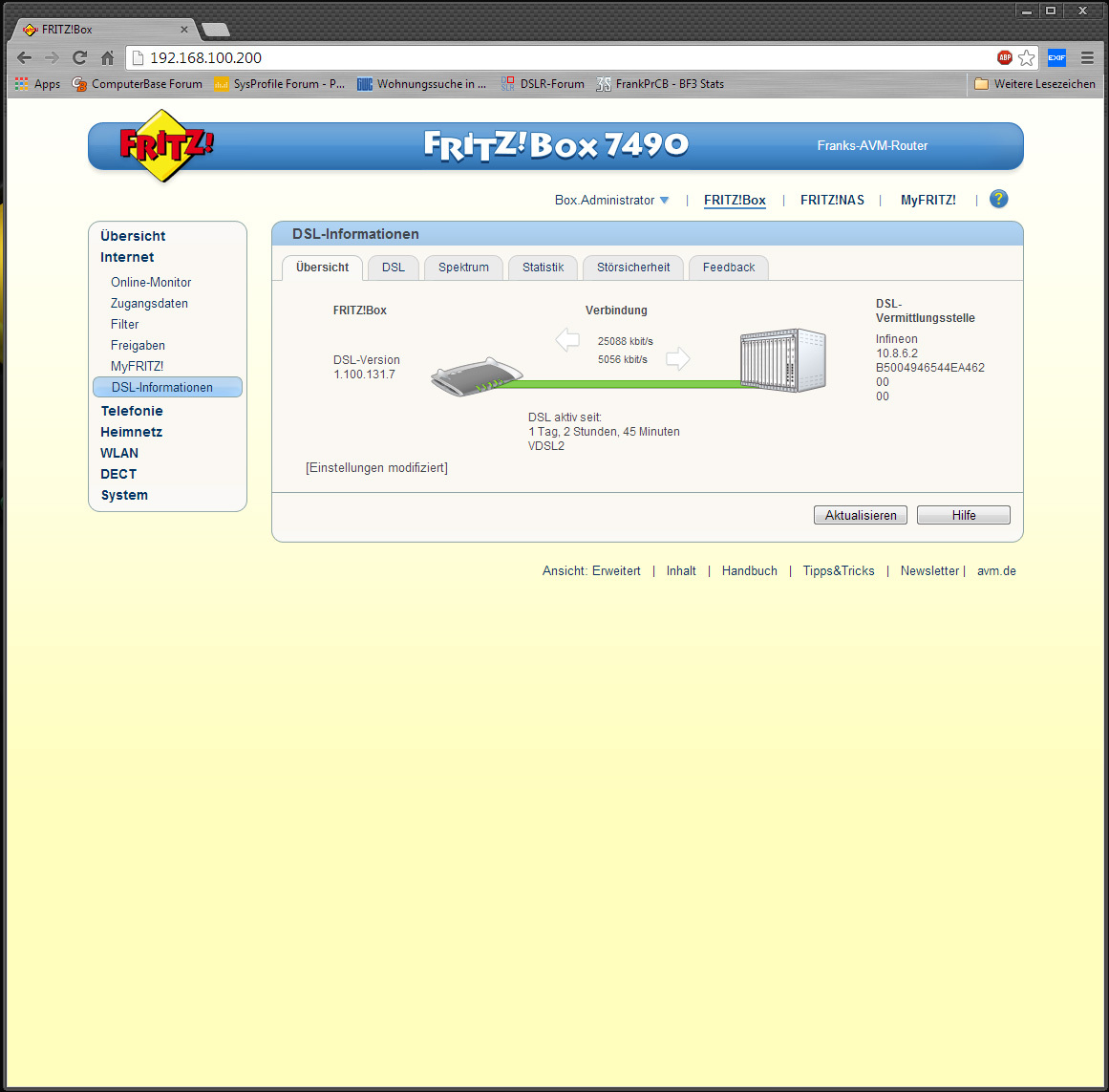Expand the Telefonie sidebar section
This screenshot has height=1092, width=1109.
point(132,411)
